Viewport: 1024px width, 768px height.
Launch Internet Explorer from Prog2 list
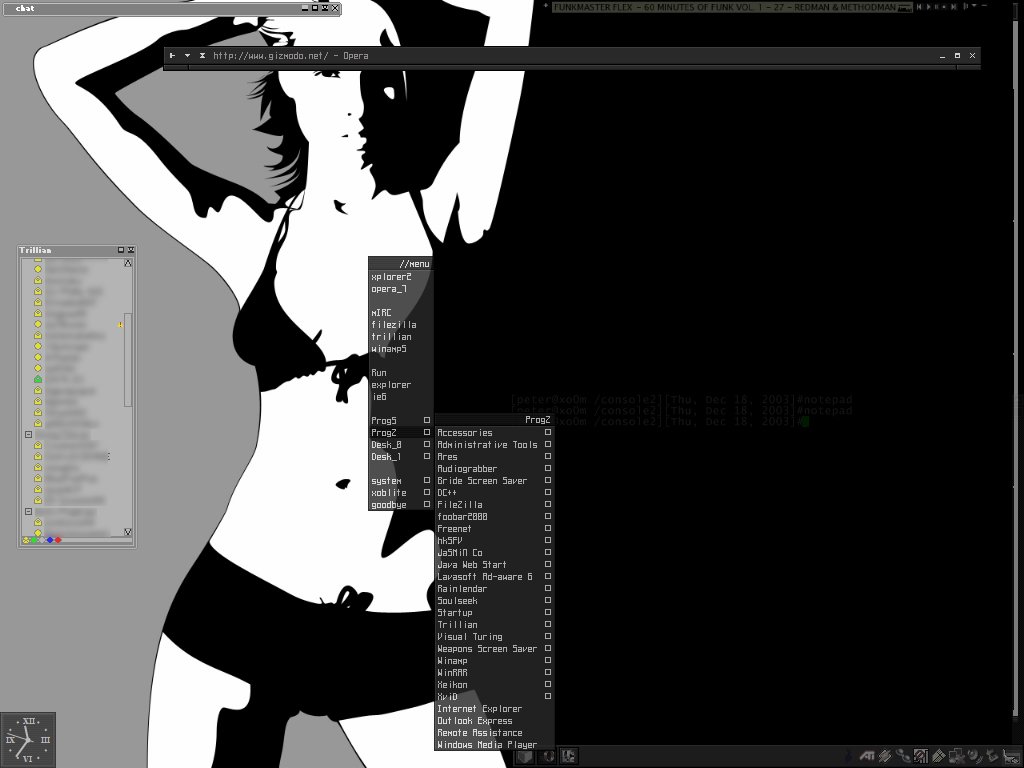click(479, 709)
